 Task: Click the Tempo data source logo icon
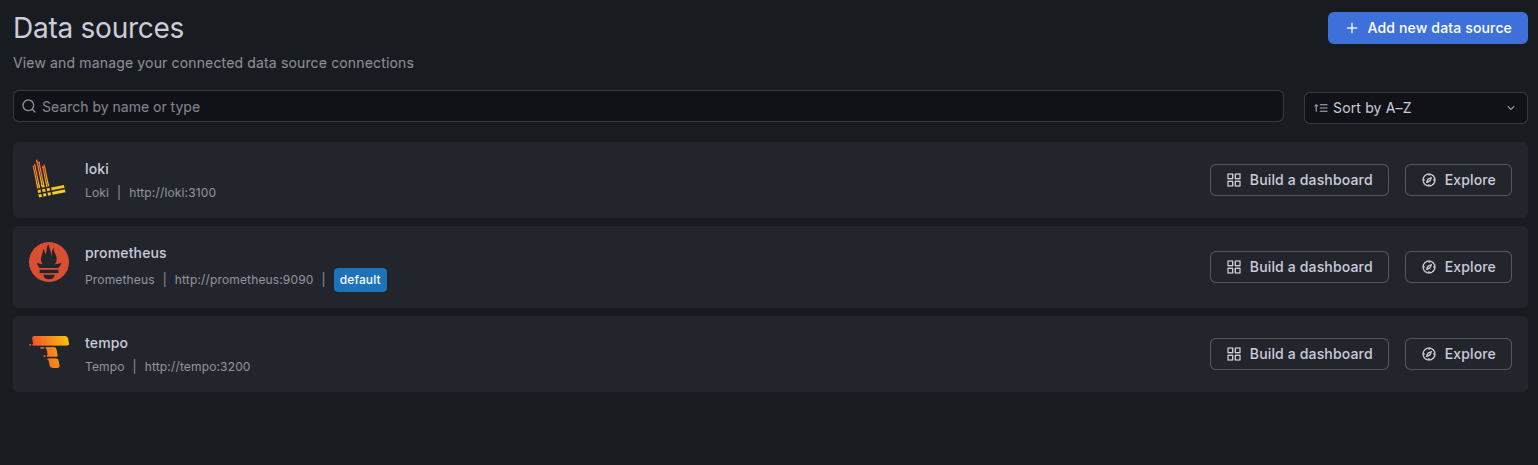(x=48, y=352)
